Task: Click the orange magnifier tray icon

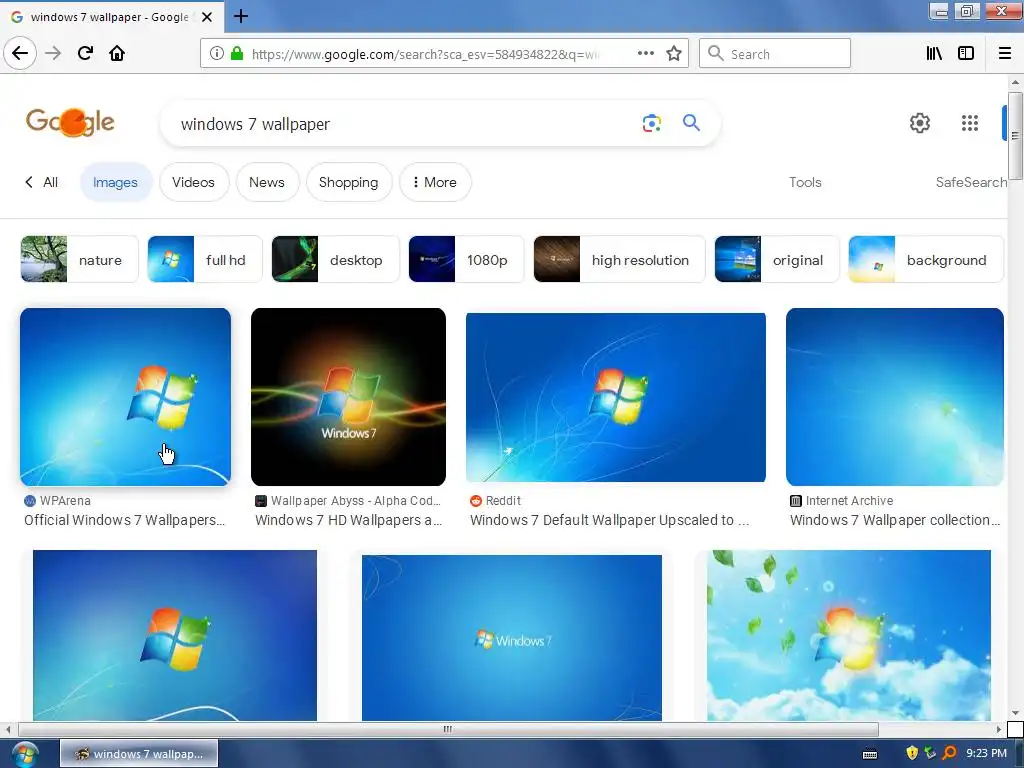Action: (950, 753)
